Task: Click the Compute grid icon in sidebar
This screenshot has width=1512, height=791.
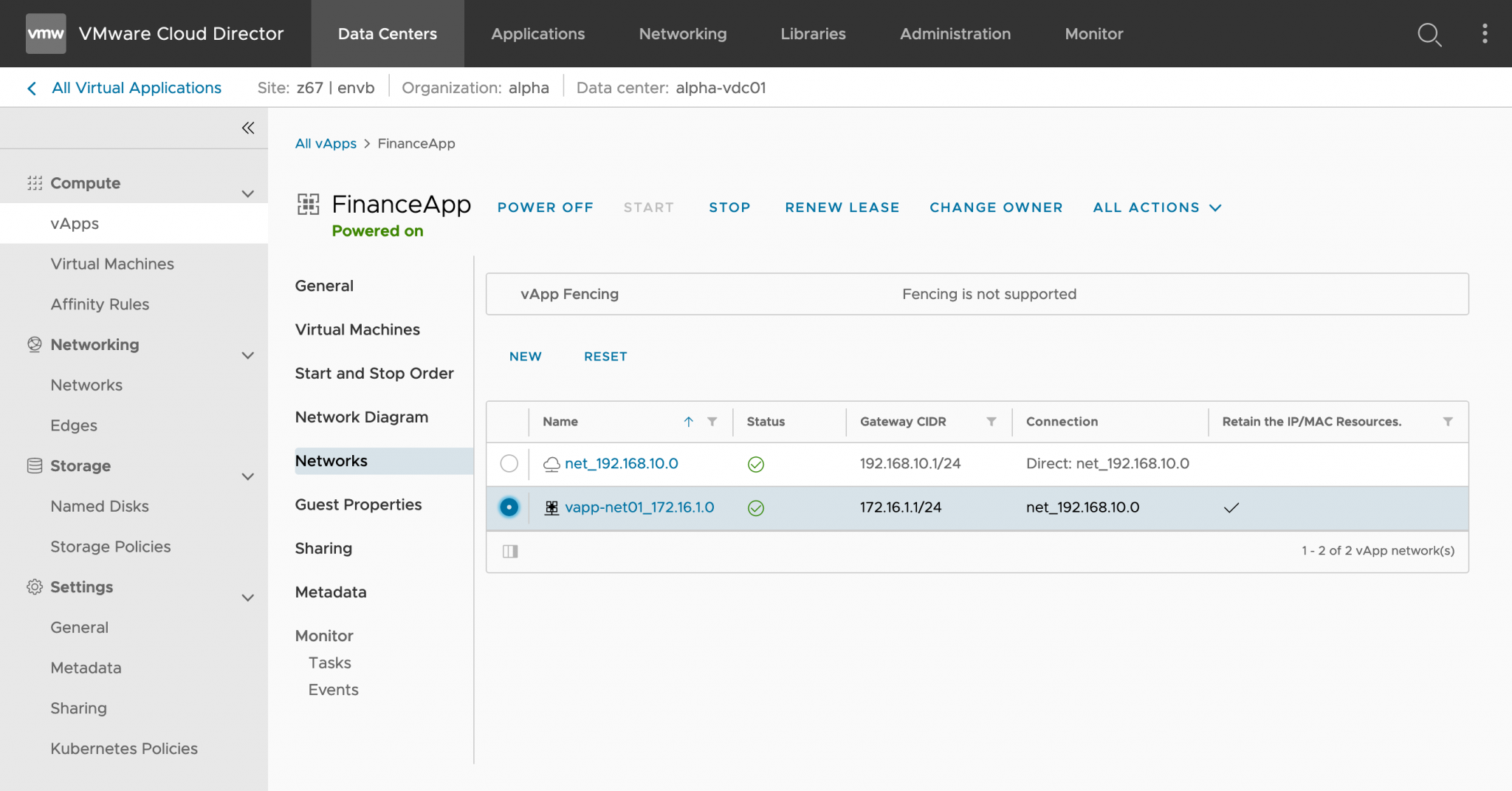Action: (34, 182)
